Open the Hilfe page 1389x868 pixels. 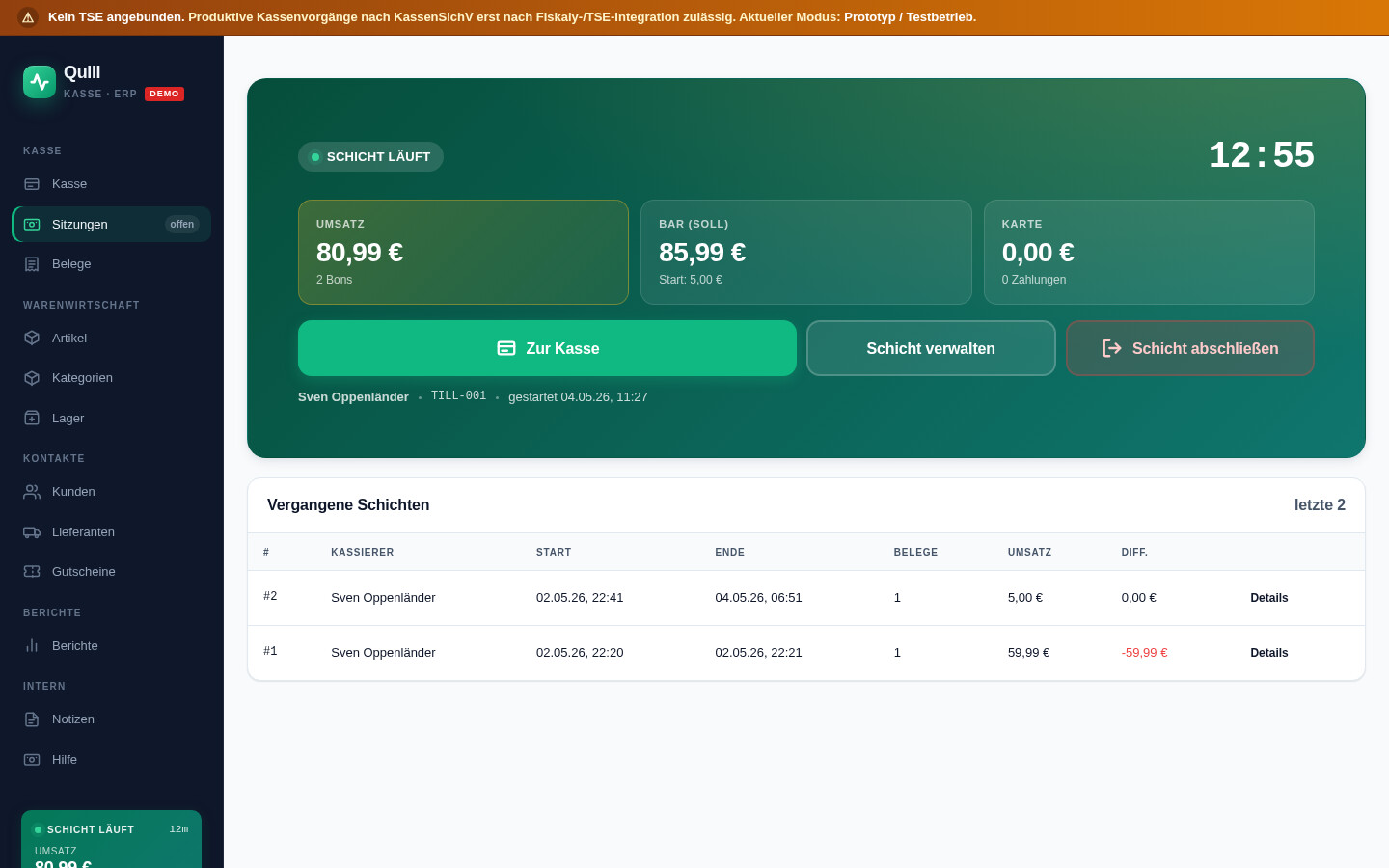click(x=111, y=760)
